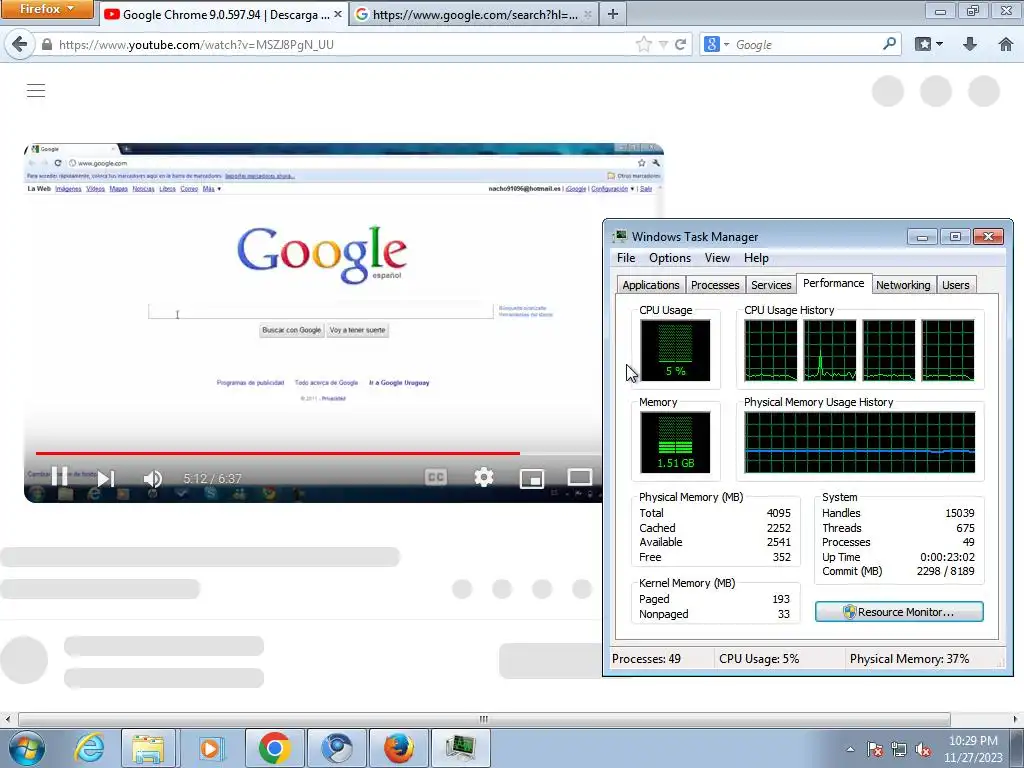The width and height of the screenshot is (1024, 768).
Task: Switch to the Users tab
Action: [955, 285]
